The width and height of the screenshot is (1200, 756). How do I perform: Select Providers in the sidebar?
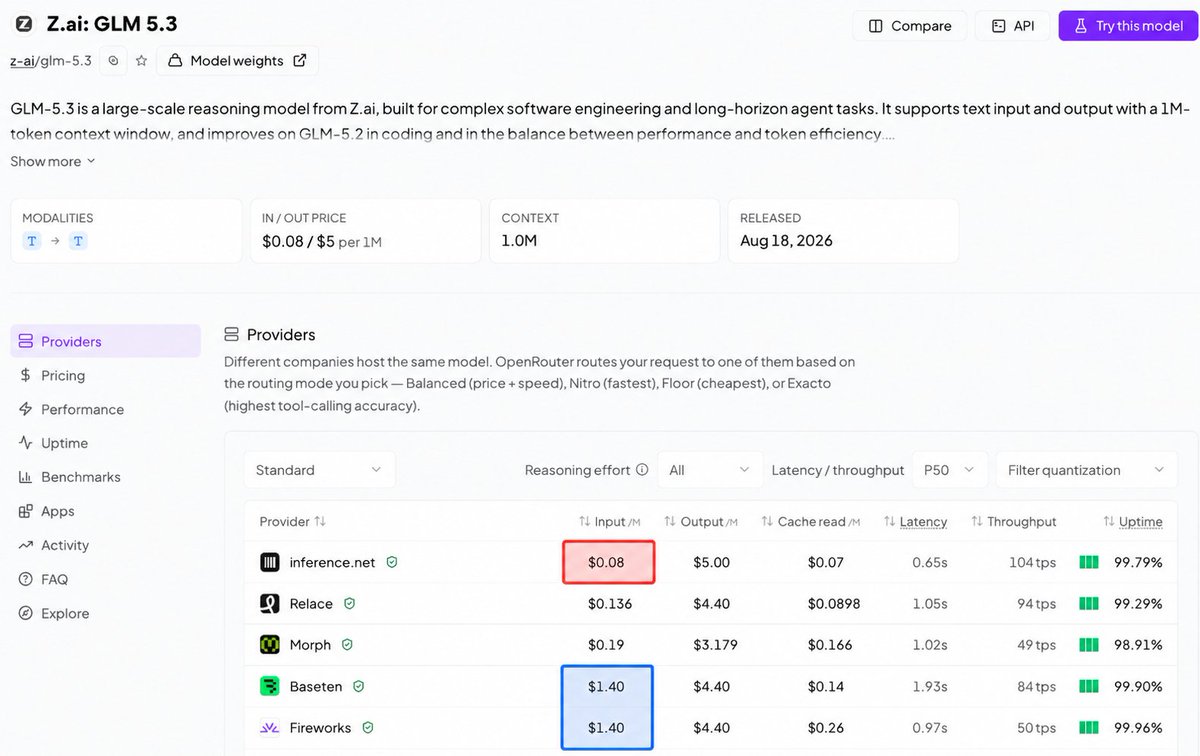[105, 341]
